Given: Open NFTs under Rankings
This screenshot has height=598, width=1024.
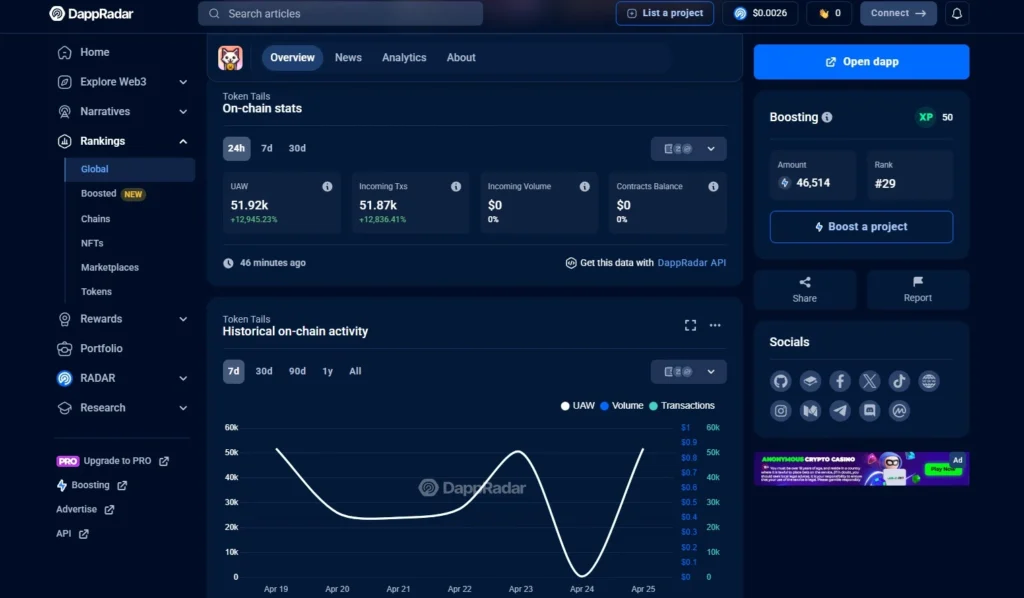Looking at the screenshot, I should pos(92,243).
